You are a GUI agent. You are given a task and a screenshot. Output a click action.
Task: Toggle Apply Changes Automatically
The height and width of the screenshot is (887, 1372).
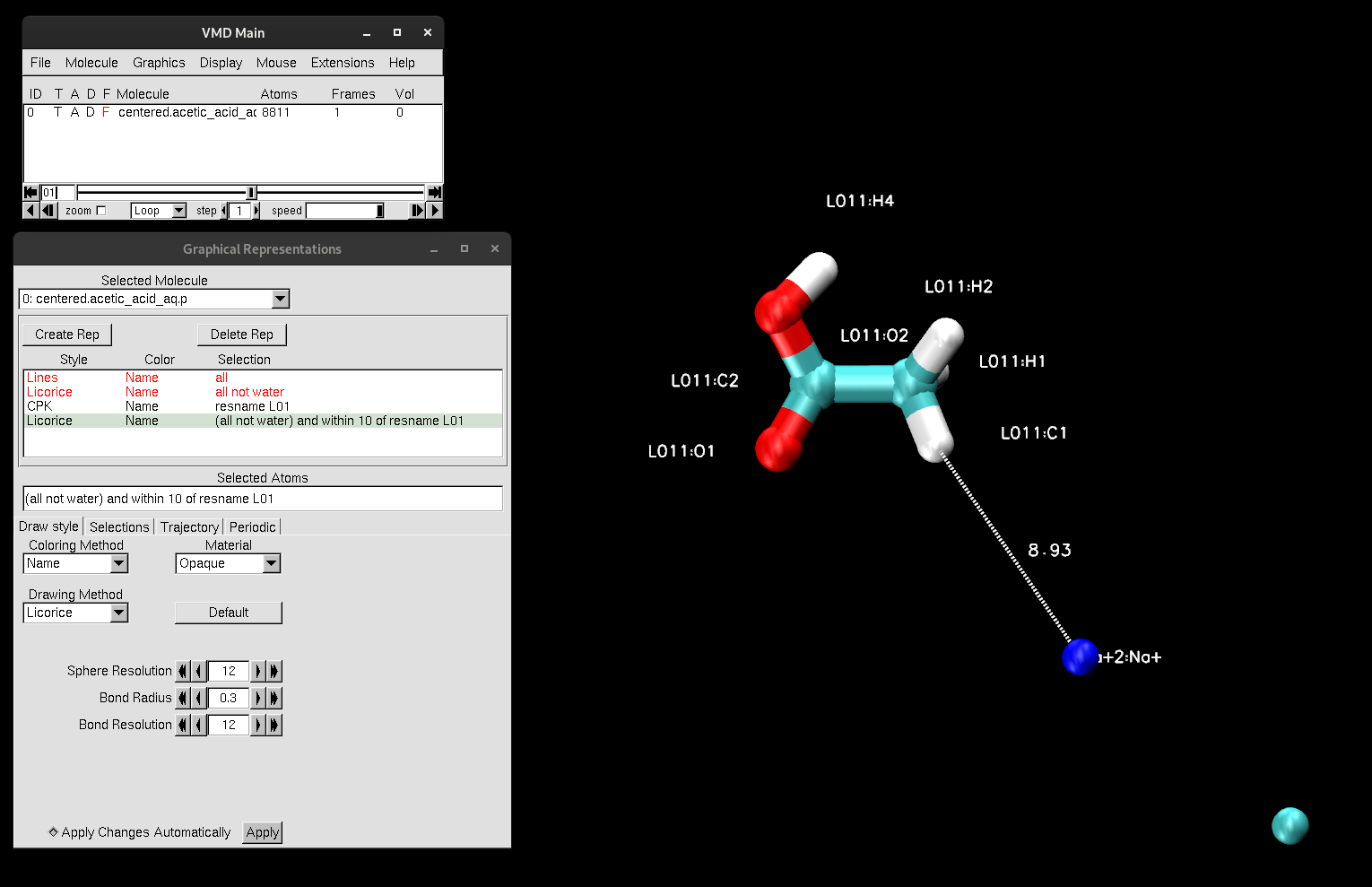tap(54, 832)
